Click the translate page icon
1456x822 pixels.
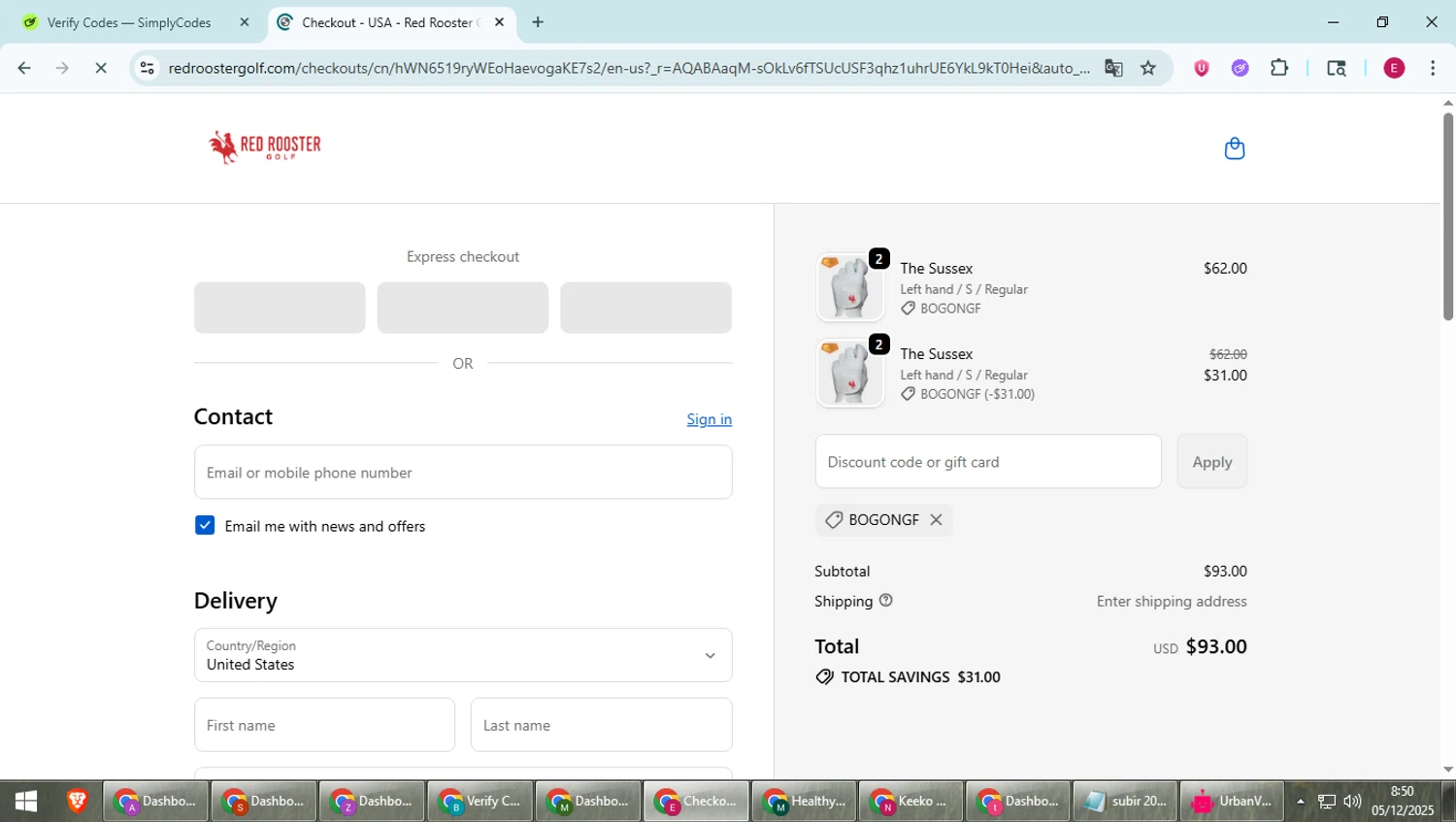coord(1113,68)
